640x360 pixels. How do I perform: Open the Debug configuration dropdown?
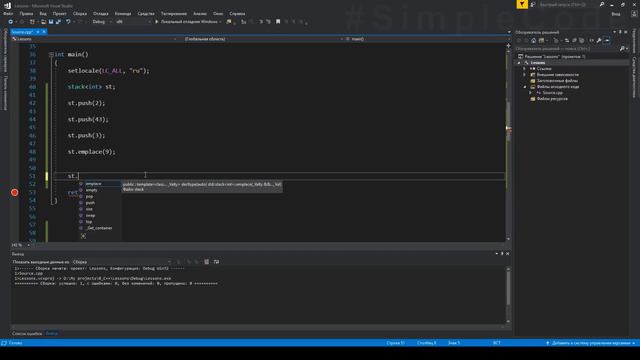[102, 22]
